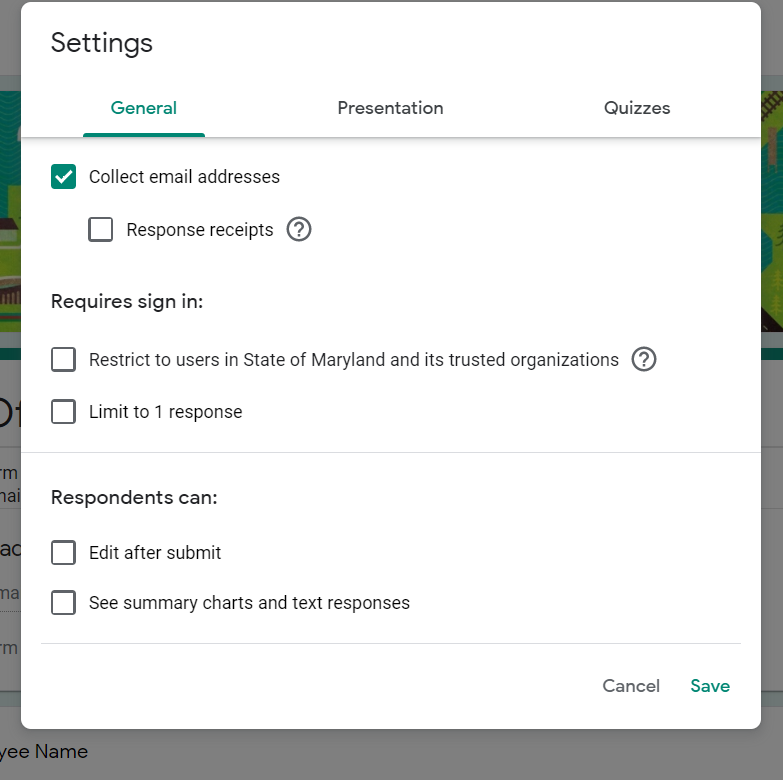This screenshot has width=783, height=780.
Task: Allow respondents to Edit after submit
Action: [63, 553]
